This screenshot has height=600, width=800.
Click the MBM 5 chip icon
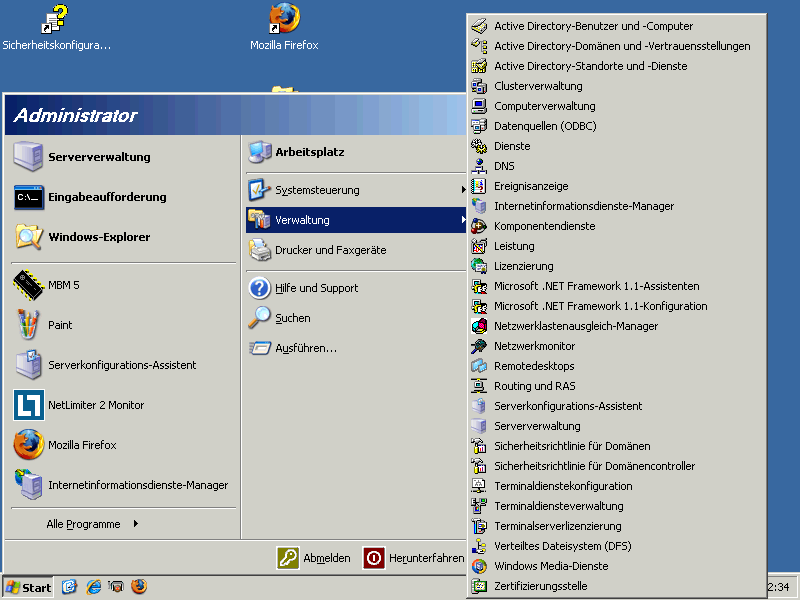29,285
